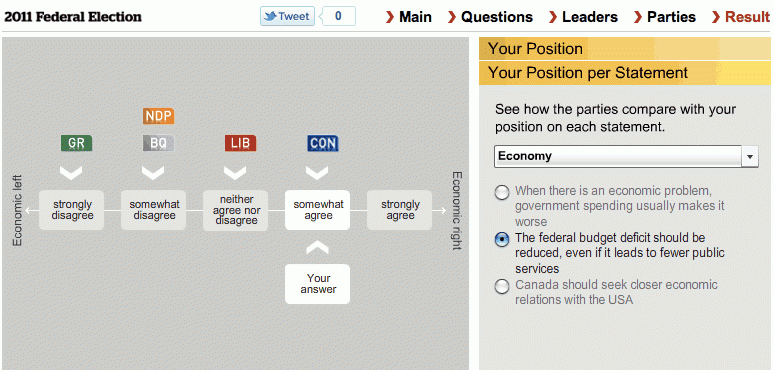Go to the Questions nav item
Screen dimensions: 774x370
click(x=490, y=17)
